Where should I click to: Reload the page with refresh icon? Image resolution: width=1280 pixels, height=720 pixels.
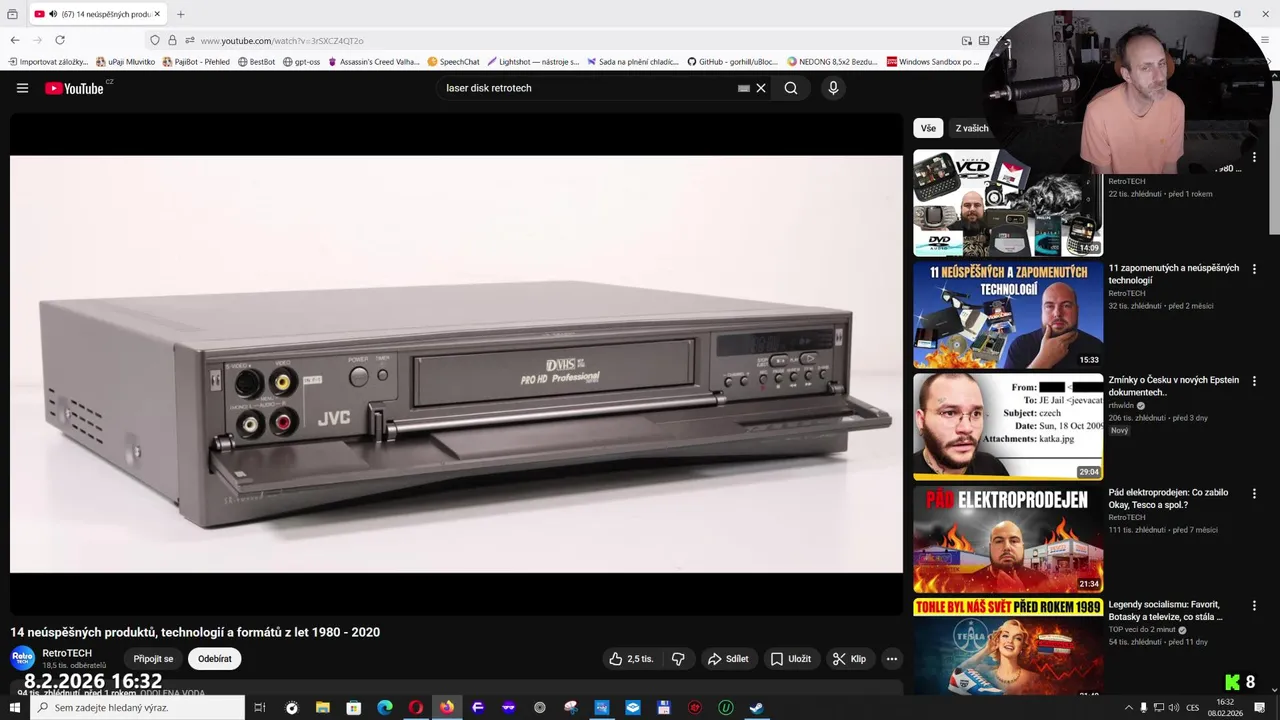[60, 40]
